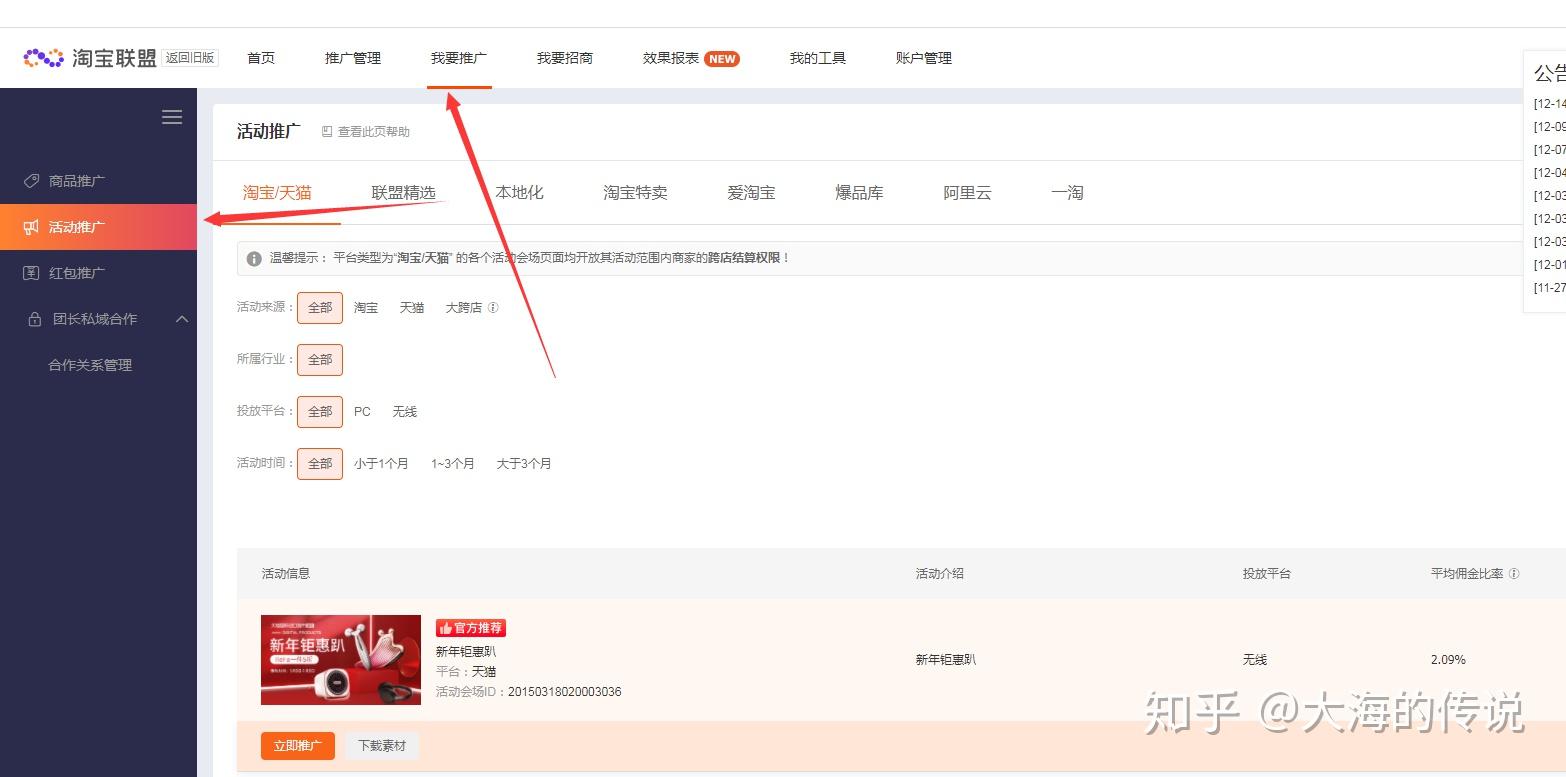Choose the 无线 filter option next to PC
Screen dimensions: 1566x777
point(404,412)
